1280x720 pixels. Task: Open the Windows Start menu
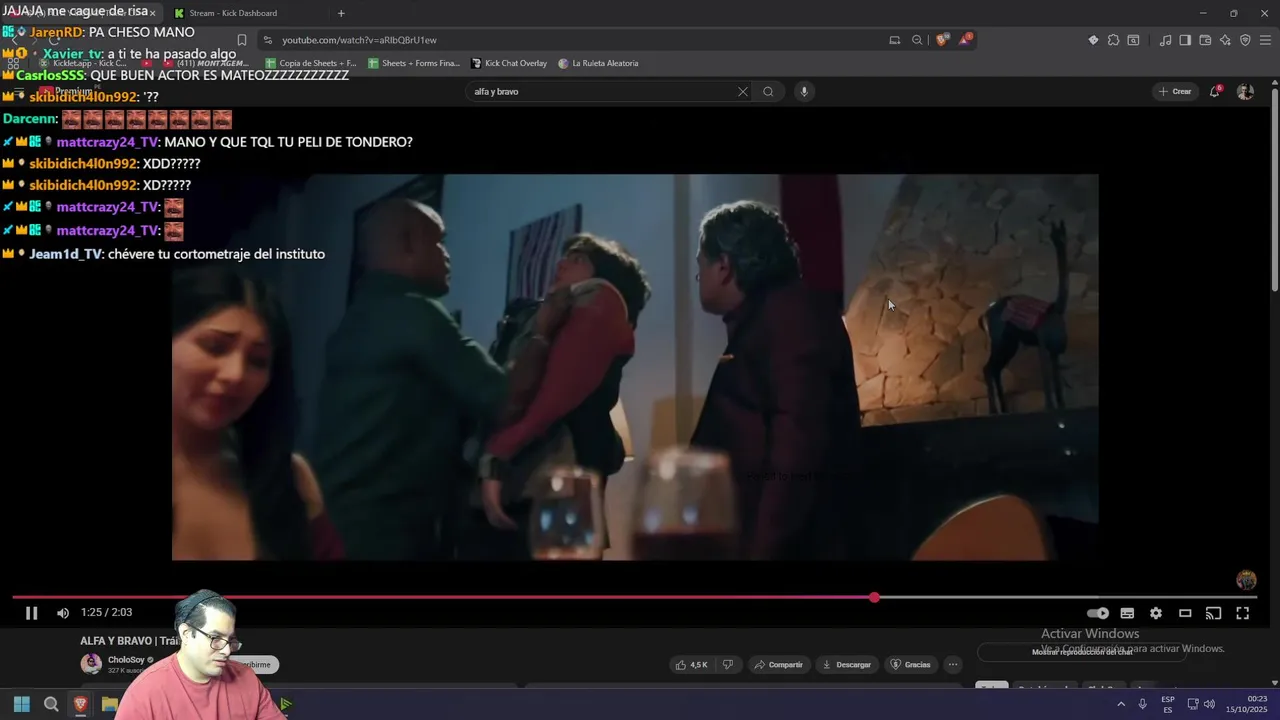pos(21,704)
